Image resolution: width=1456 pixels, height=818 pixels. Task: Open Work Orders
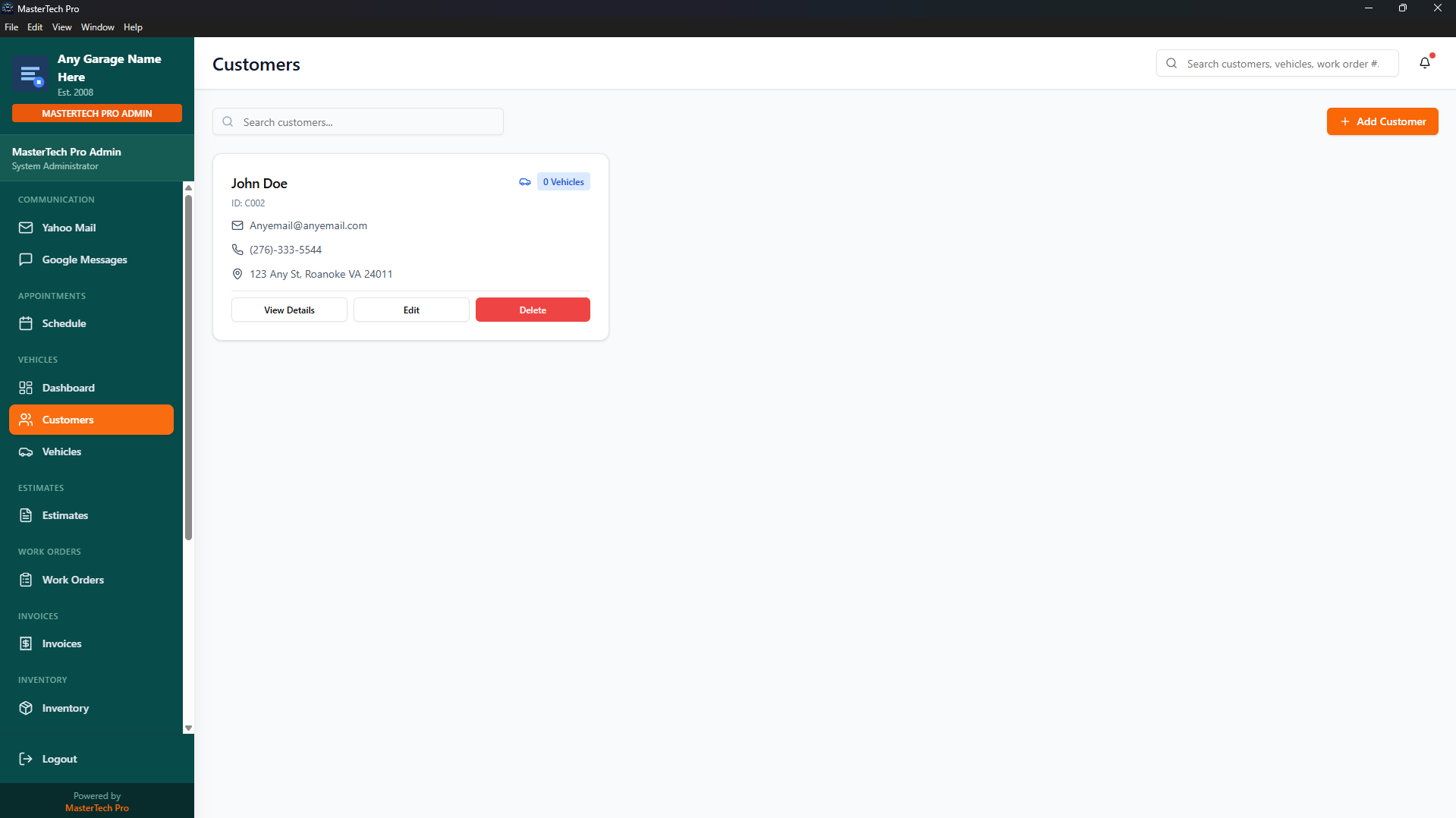[x=72, y=580]
